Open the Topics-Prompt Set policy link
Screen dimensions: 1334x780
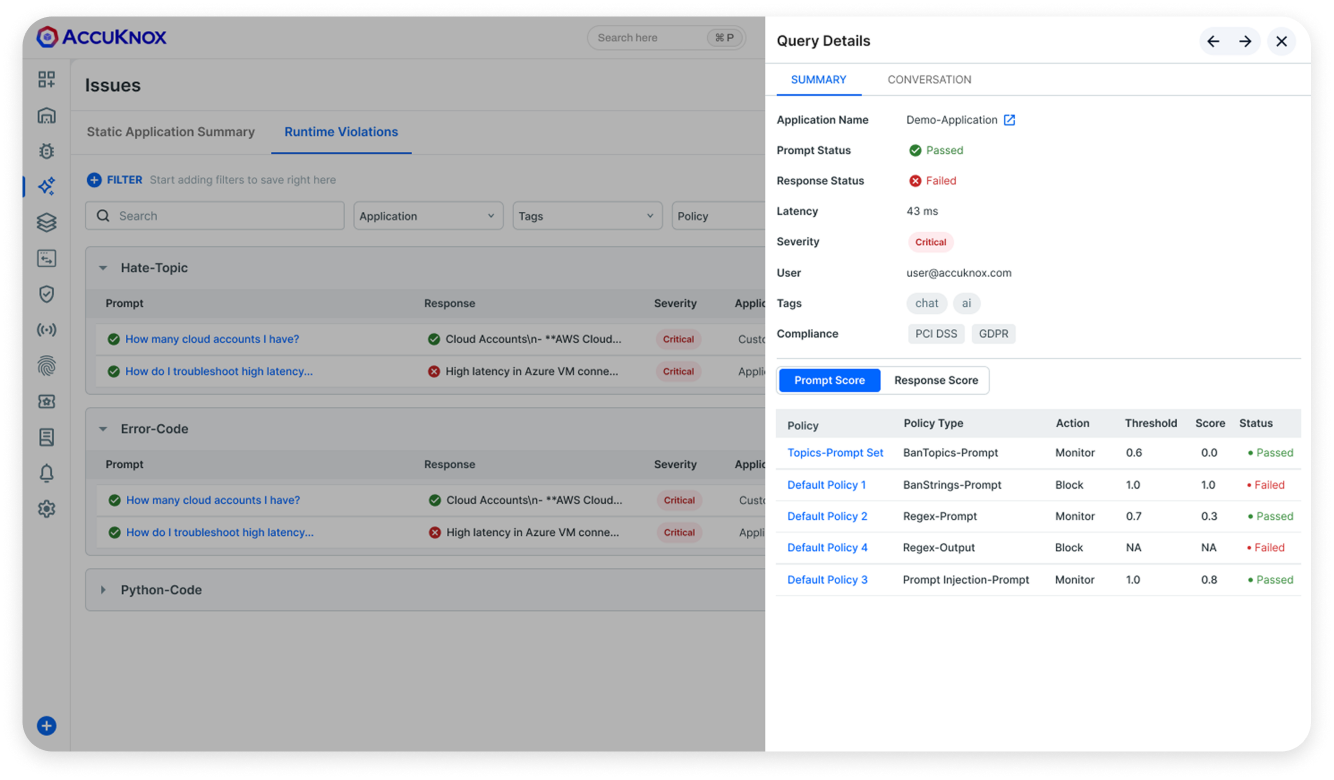click(835, 453)
